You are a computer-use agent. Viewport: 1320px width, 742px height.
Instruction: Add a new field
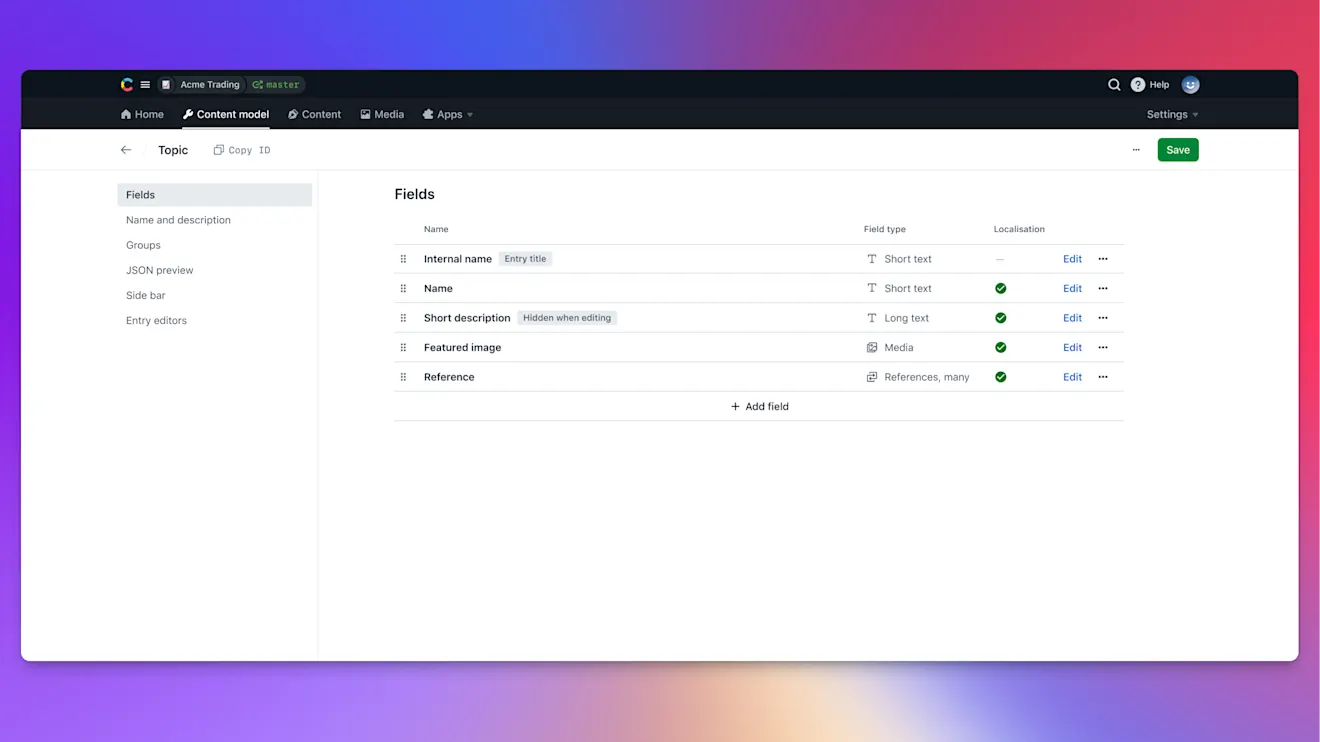click(x=759, y=406)
